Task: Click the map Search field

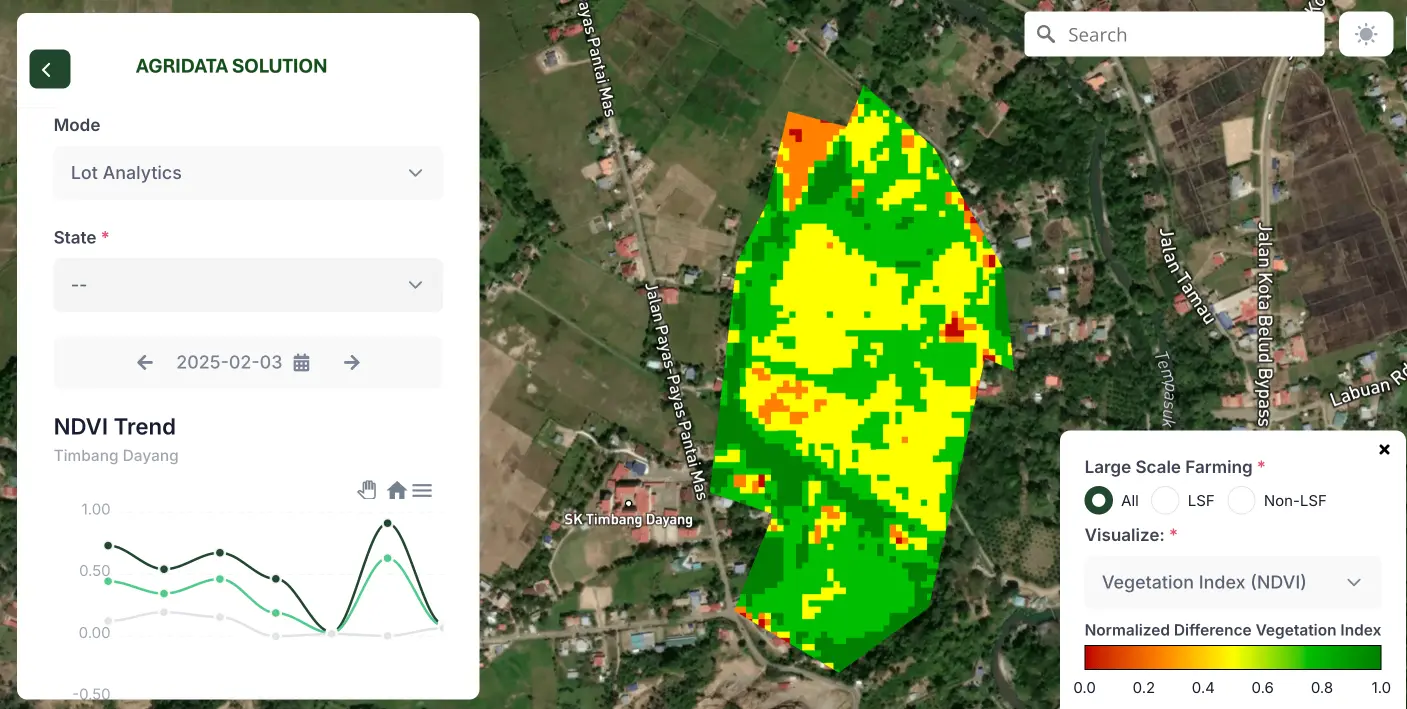Action: tap(1175, 35)
